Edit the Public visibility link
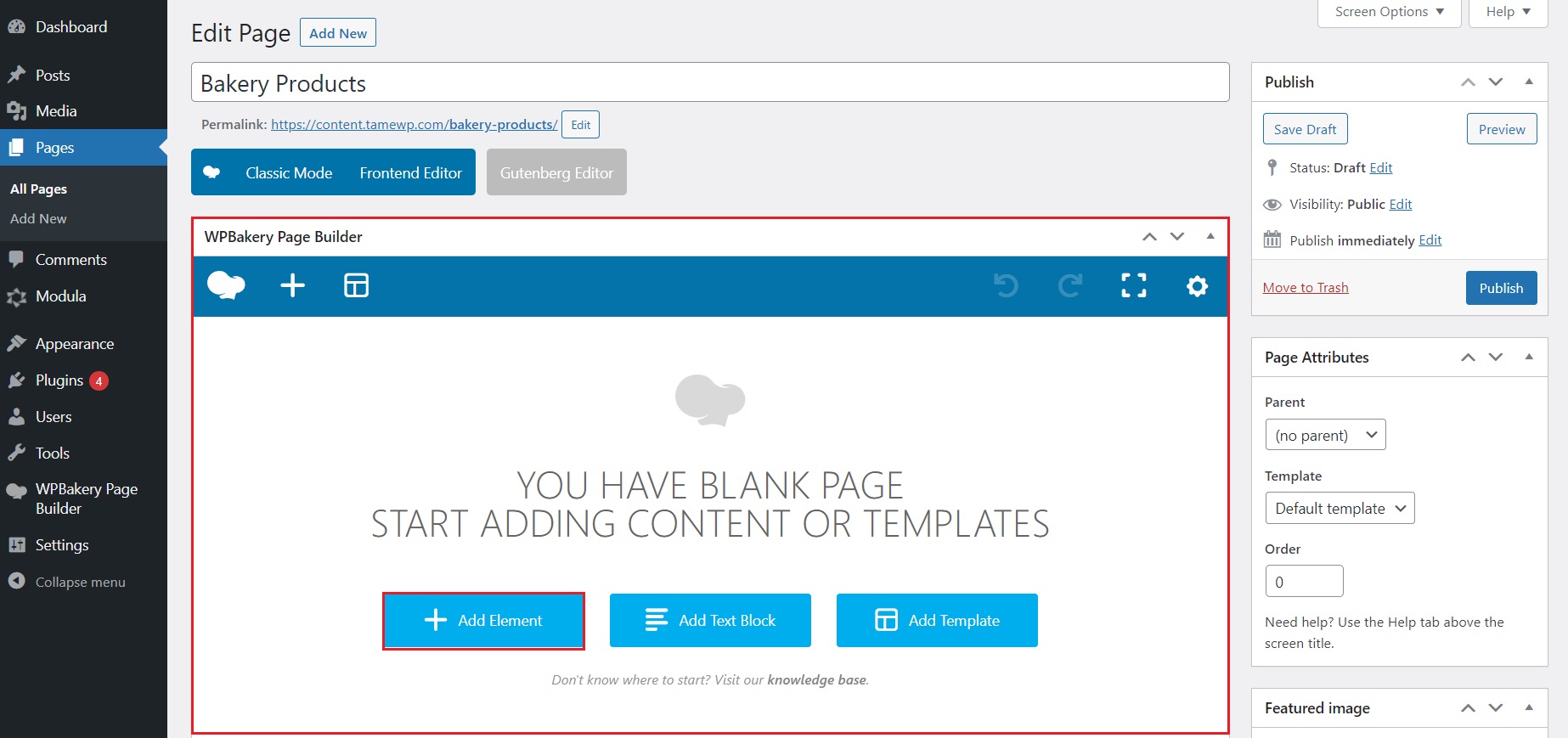Image resolution: width=1568 pixels, height=738 pixels. (1401, 204)
